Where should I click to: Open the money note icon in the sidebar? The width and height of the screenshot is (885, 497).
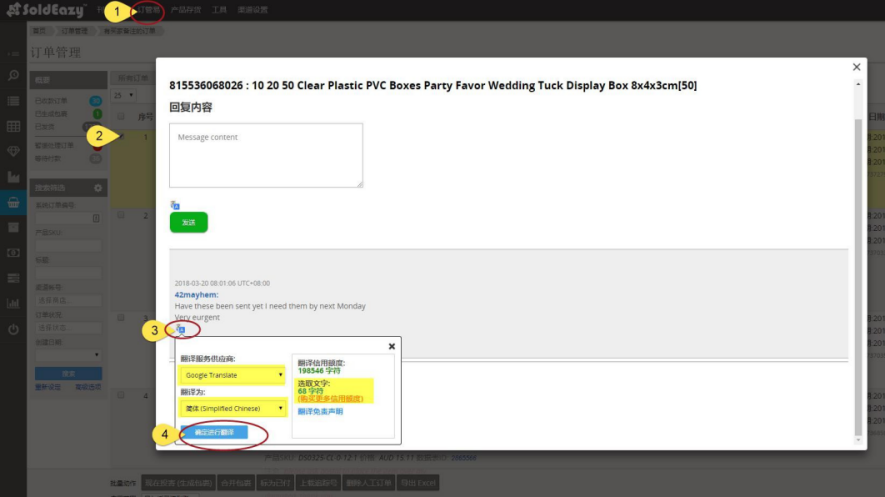click(x=13, y=253)
